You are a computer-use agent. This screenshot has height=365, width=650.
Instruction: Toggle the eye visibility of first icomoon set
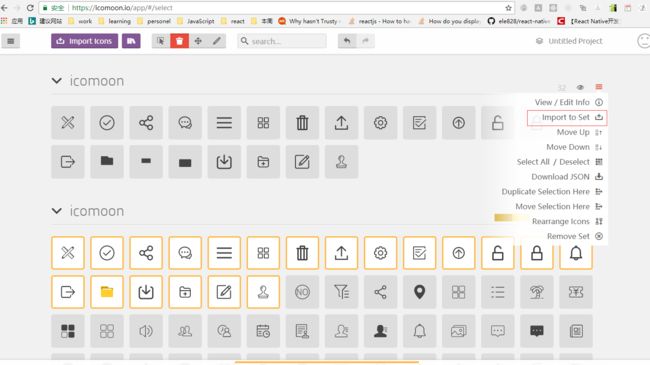tap(580, 87)
